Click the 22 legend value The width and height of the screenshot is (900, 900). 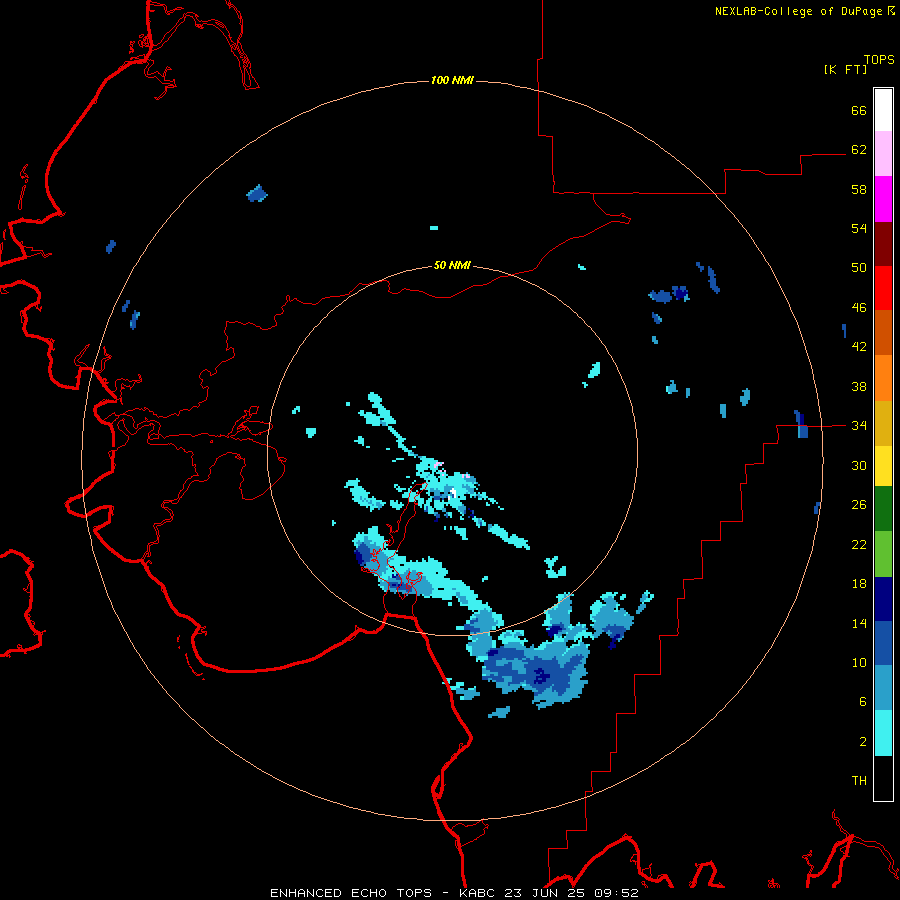[x=859, y=544]
